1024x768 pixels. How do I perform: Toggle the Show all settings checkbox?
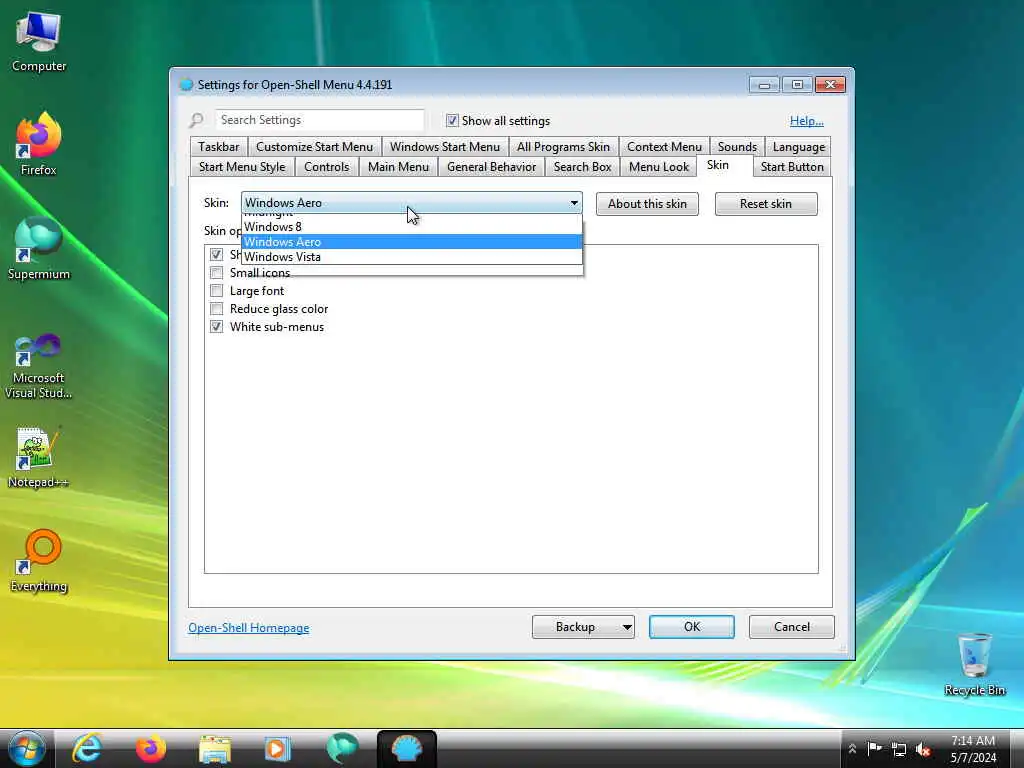pos(452,120)
